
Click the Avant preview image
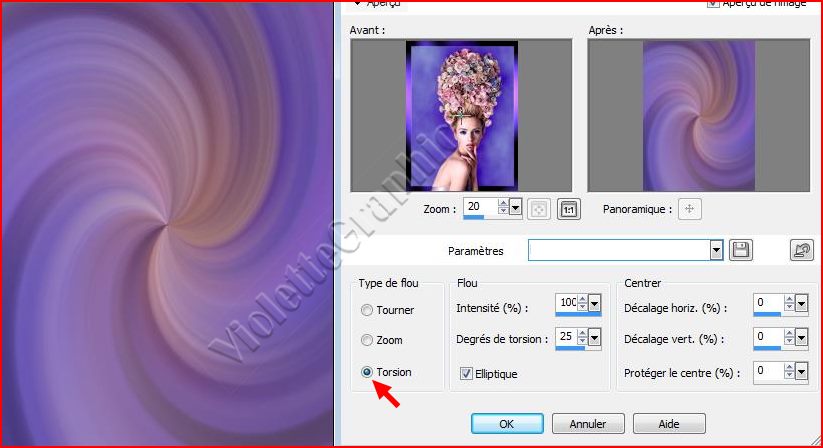click(x=461, y=115)
